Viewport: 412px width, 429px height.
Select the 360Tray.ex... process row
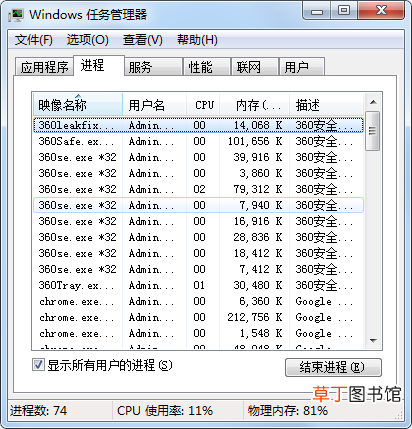198,285
